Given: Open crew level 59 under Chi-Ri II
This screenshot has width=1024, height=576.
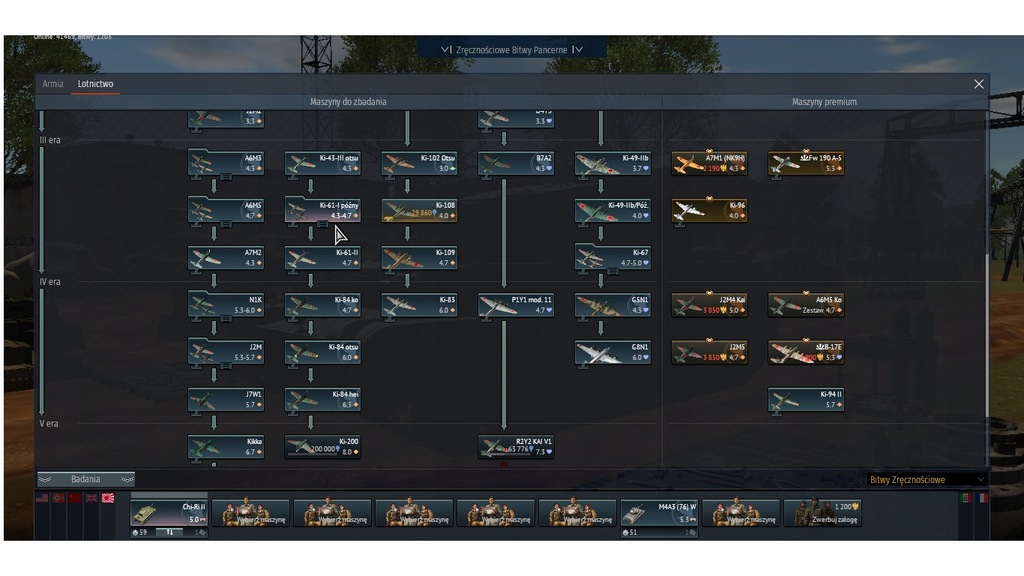Looking at the screenshot, I should [x=140, y=532].
